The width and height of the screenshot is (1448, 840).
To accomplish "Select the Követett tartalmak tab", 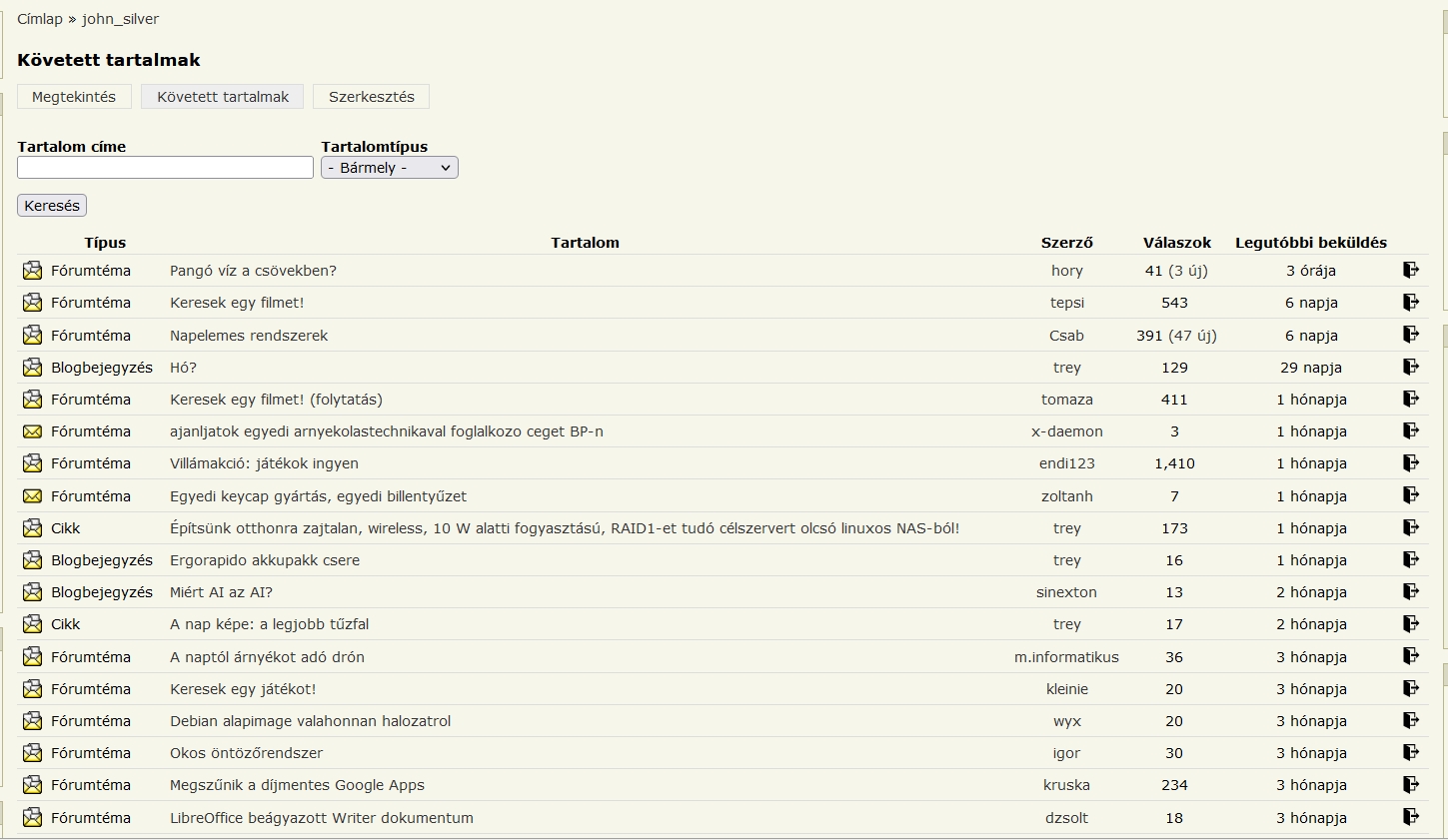I will point(223,97).
